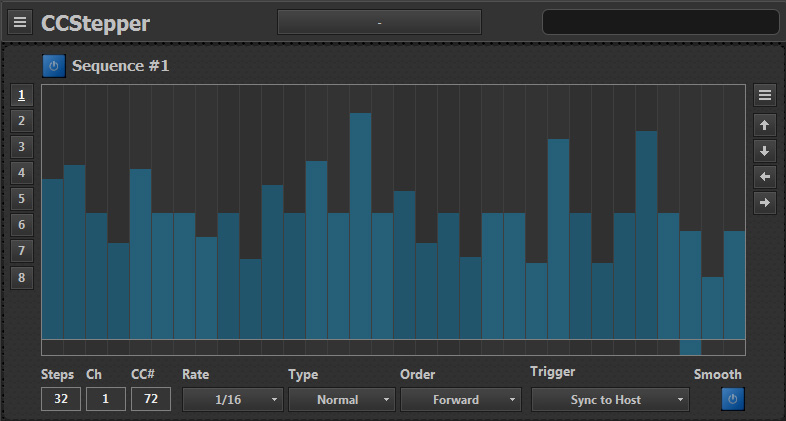
Task: Select sequence tab 2
Action: click(22, 121)
